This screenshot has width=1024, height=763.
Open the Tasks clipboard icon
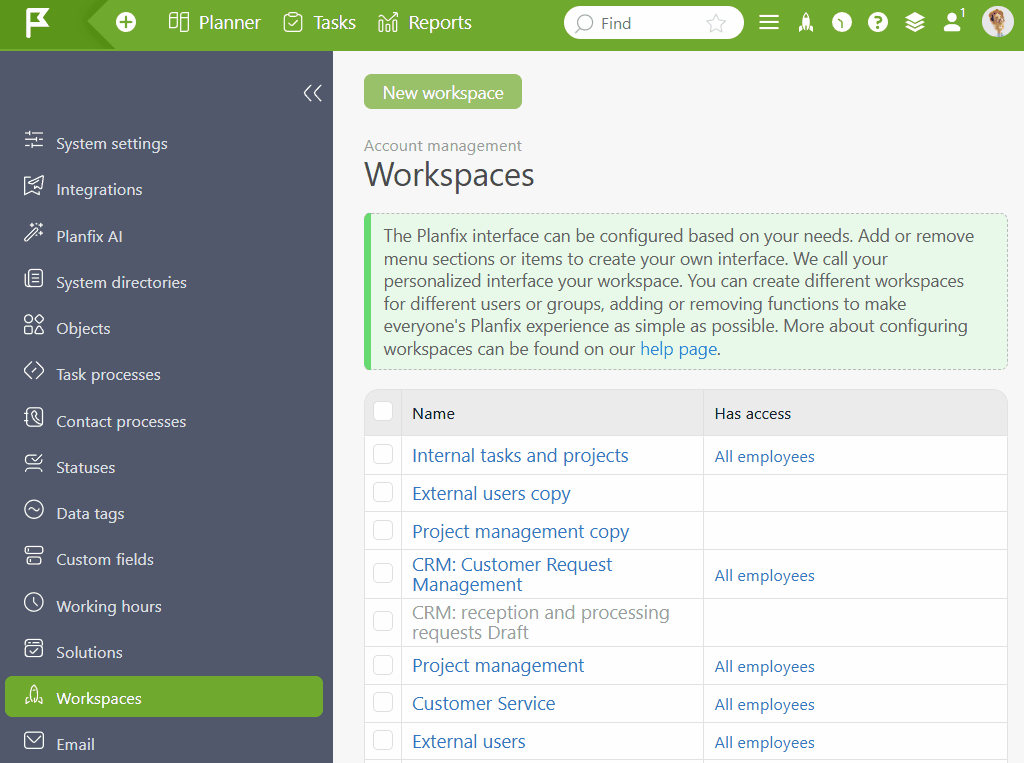coord(293,22)
